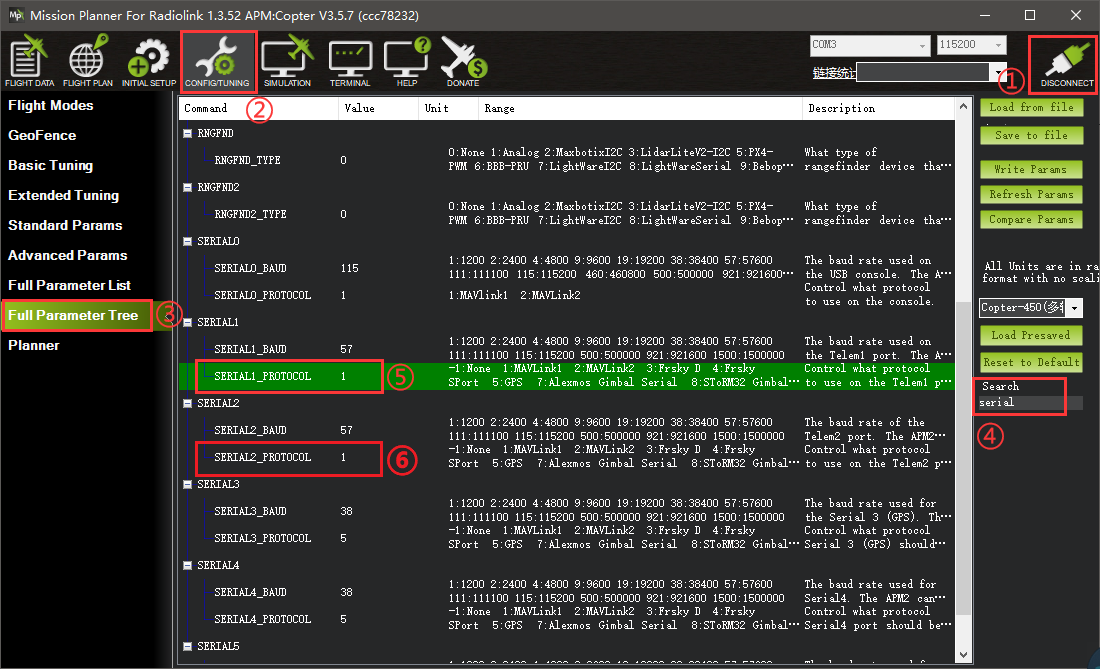Open the COM3 port dropdown
This screenshot has height=669, width=1100.
click(x=922, y=45)
